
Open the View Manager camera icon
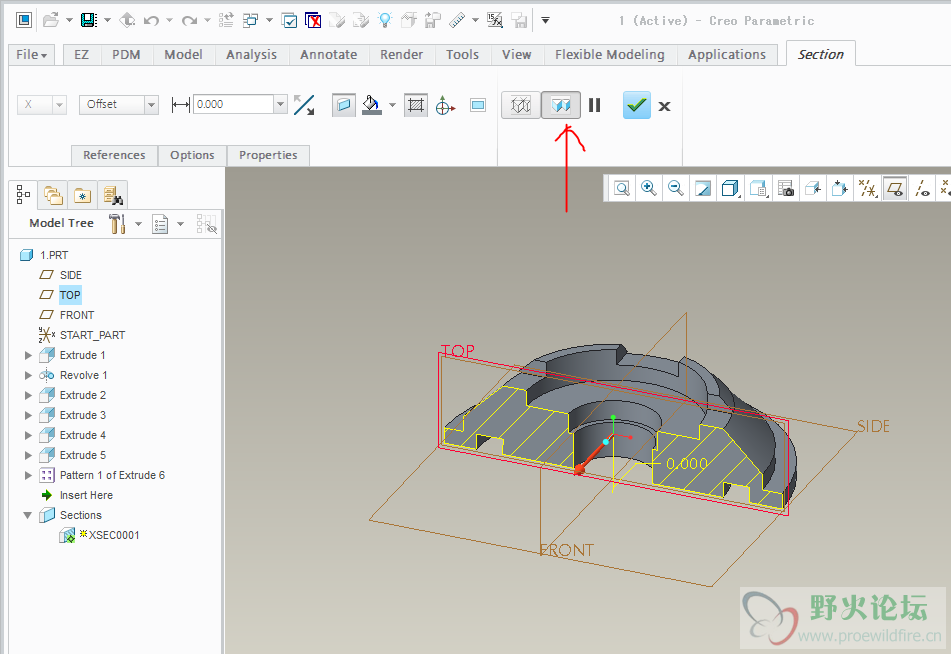(x=785, y=189)
